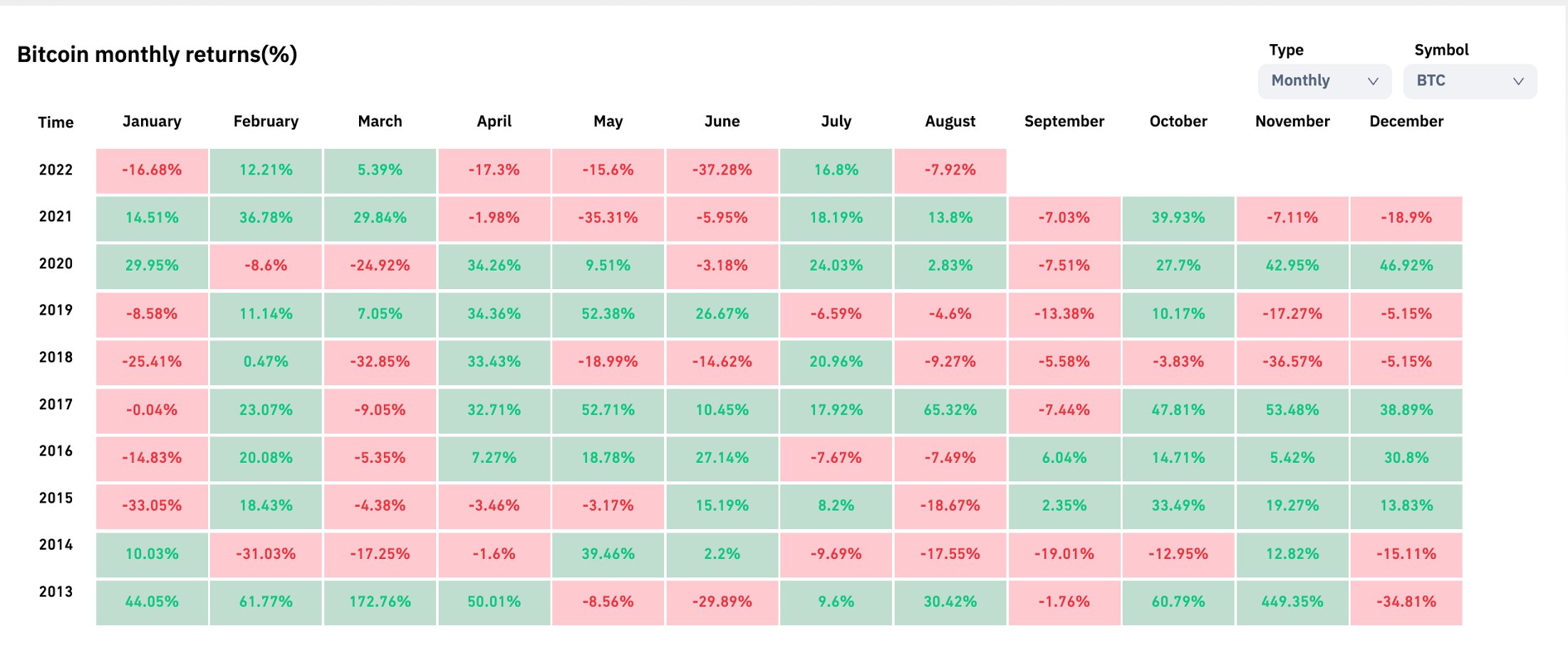Click the chevron arrow in the BTC selector
This screenshot has width=1568, height=670.
(x=1518, y=81)
